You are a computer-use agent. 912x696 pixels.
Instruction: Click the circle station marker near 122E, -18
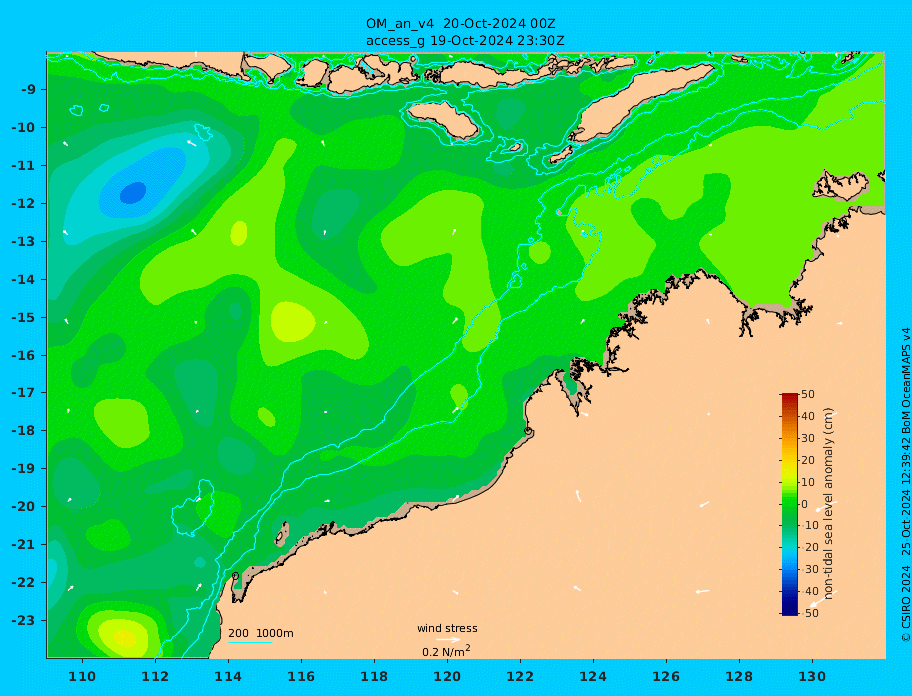coord(528,431)
